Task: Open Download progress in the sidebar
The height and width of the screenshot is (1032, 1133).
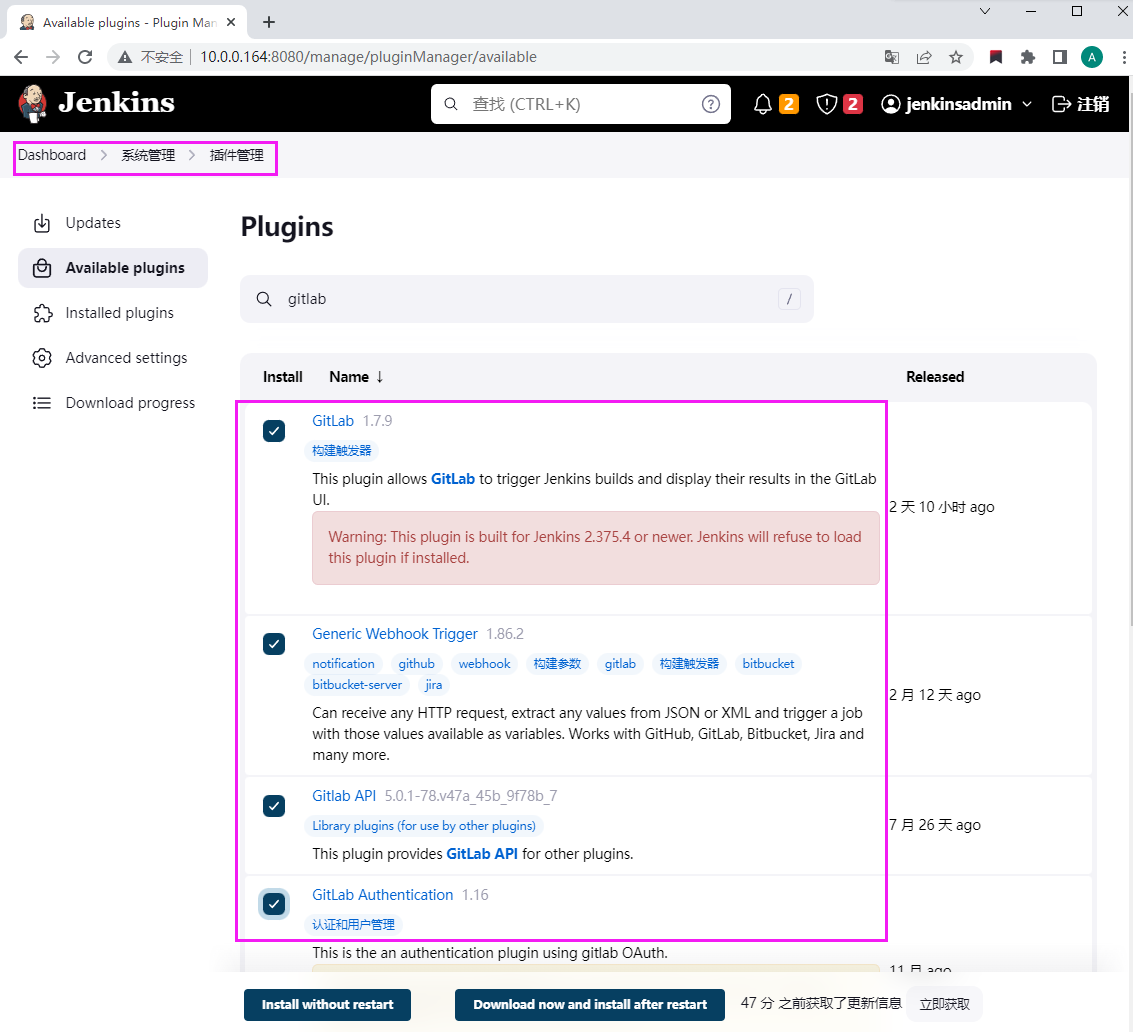Action: tap(113, 403)
